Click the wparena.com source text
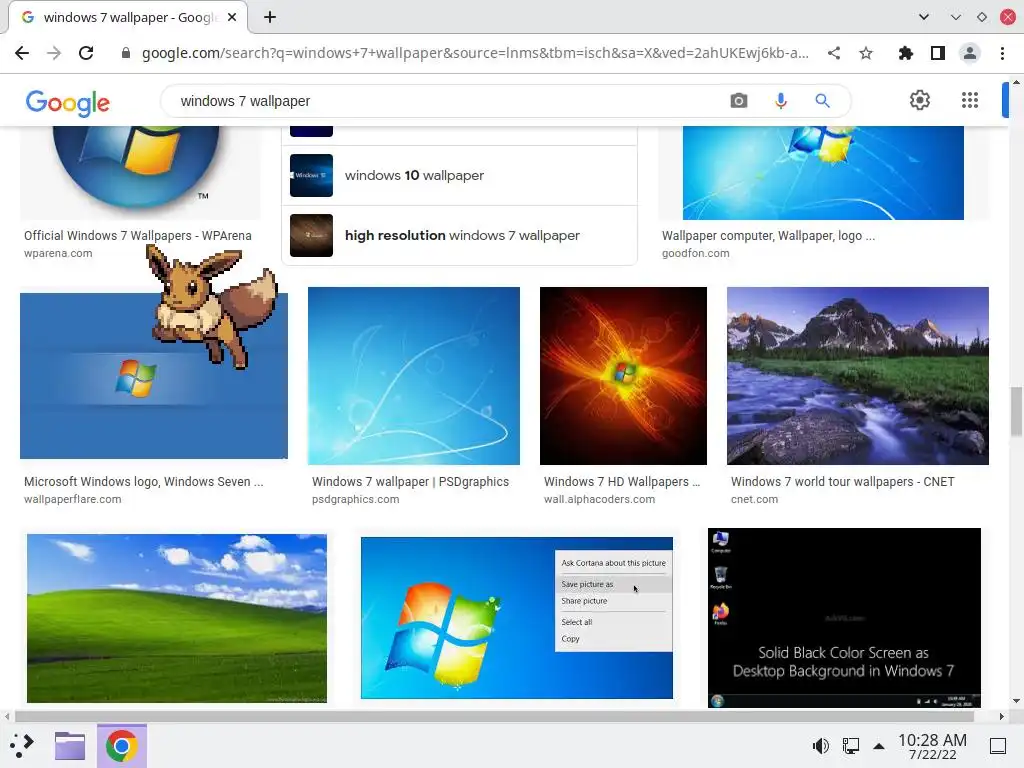 [58, 253]
